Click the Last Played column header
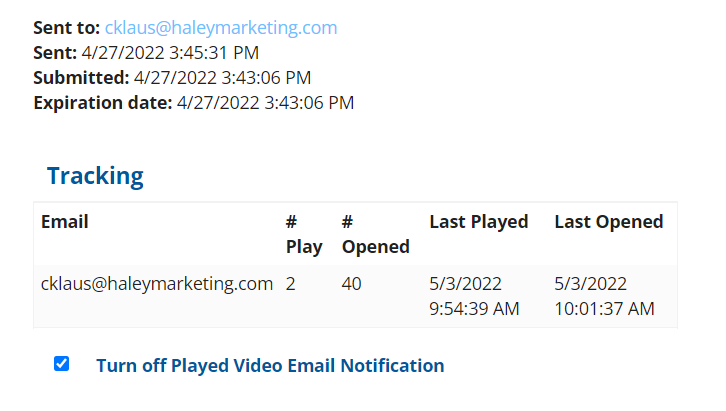Viewport: 726px width, 411px height. coord(479,222)
